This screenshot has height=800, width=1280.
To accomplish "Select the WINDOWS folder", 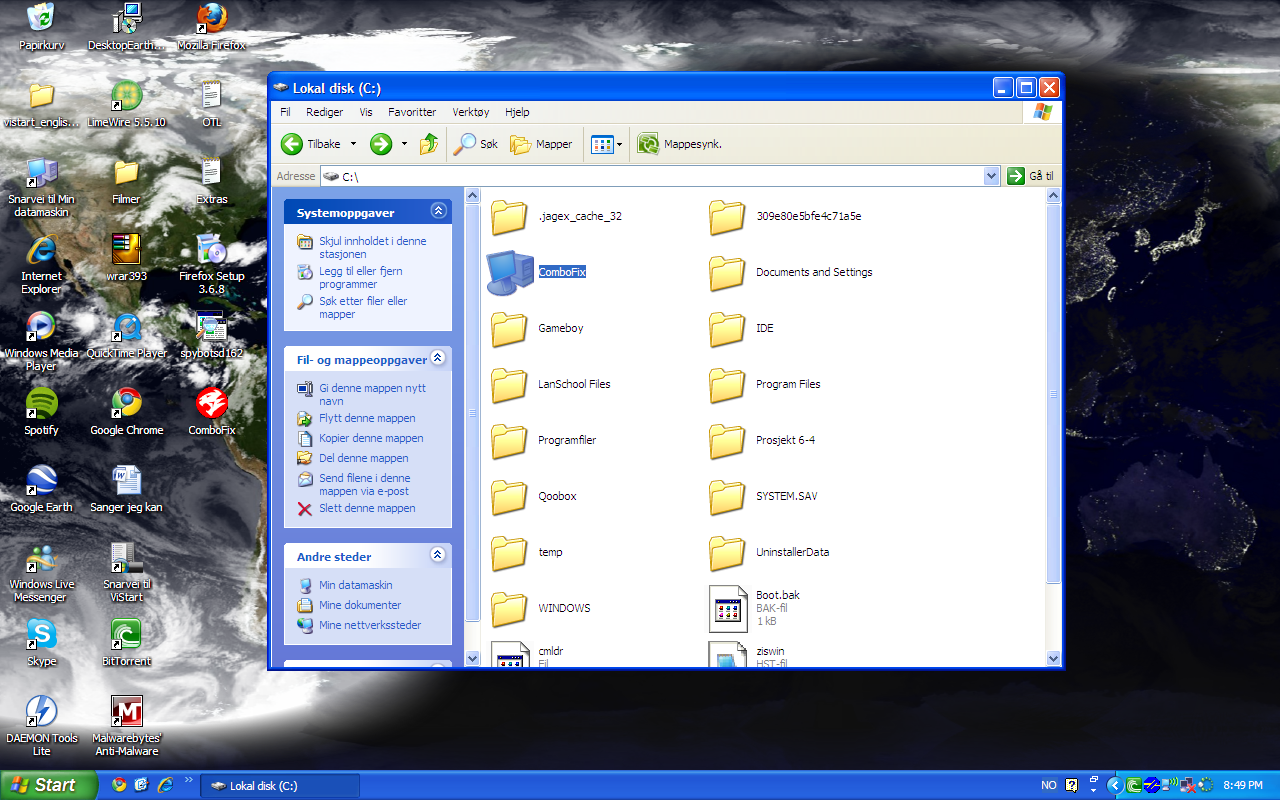I will pyautogui.click(x=510, y=608).
